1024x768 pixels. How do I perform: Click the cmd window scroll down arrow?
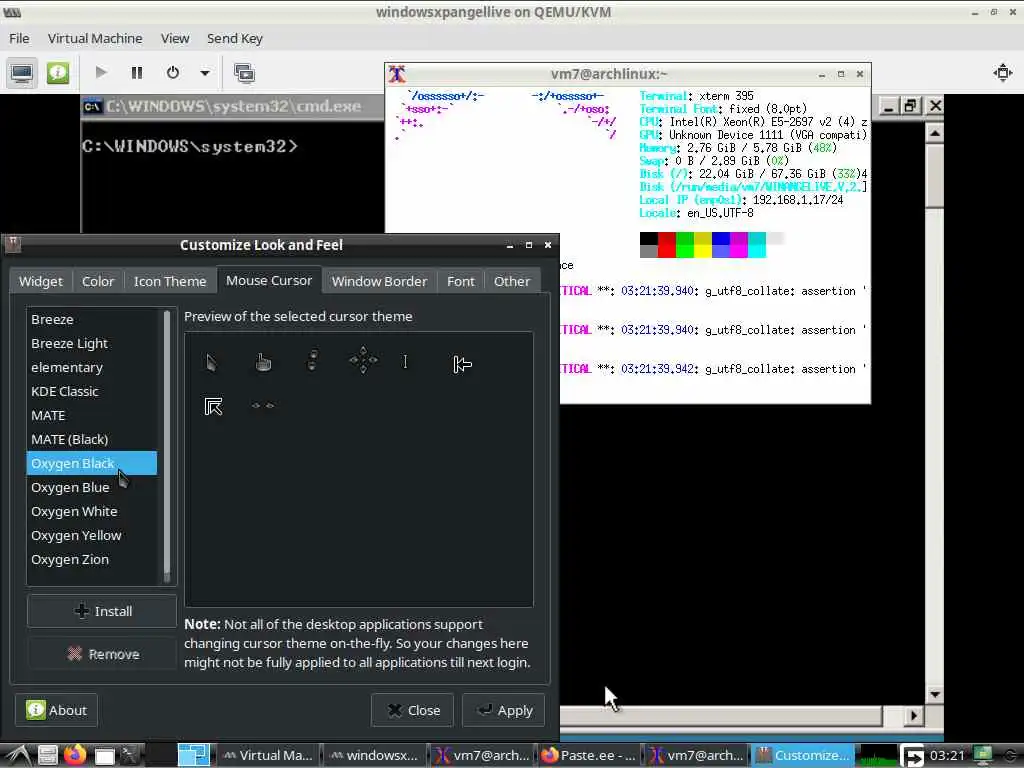(x=935, y=694)
